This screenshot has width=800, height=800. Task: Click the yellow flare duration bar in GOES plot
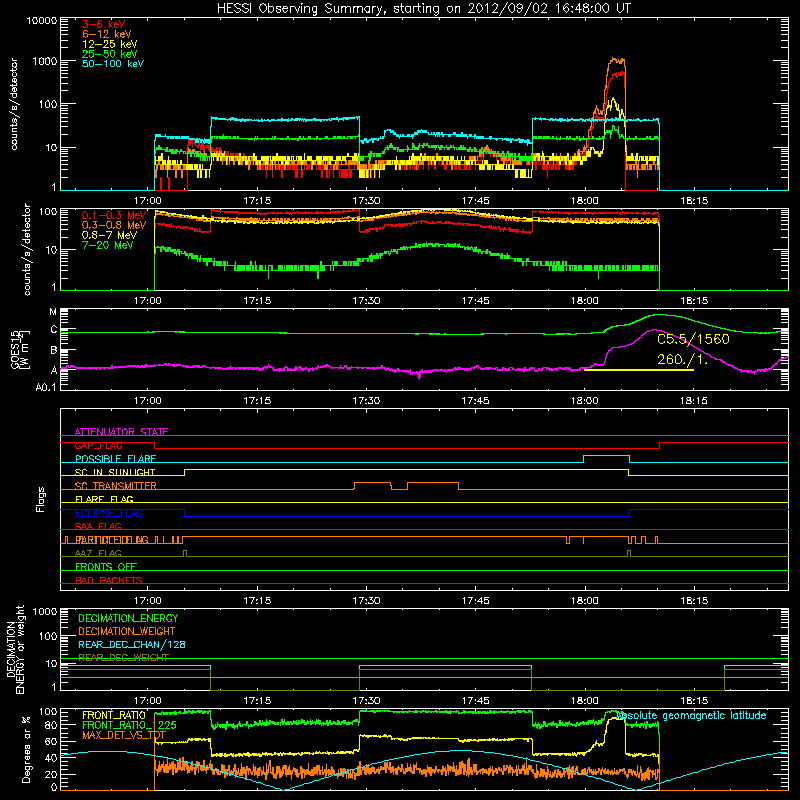tap(639, 369)
